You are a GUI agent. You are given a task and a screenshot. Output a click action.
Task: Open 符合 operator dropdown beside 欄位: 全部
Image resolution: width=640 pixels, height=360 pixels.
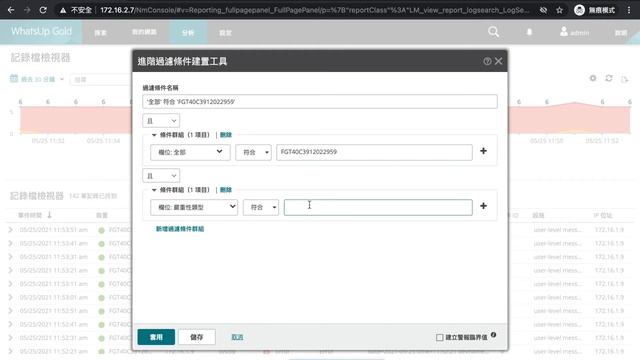253,152
